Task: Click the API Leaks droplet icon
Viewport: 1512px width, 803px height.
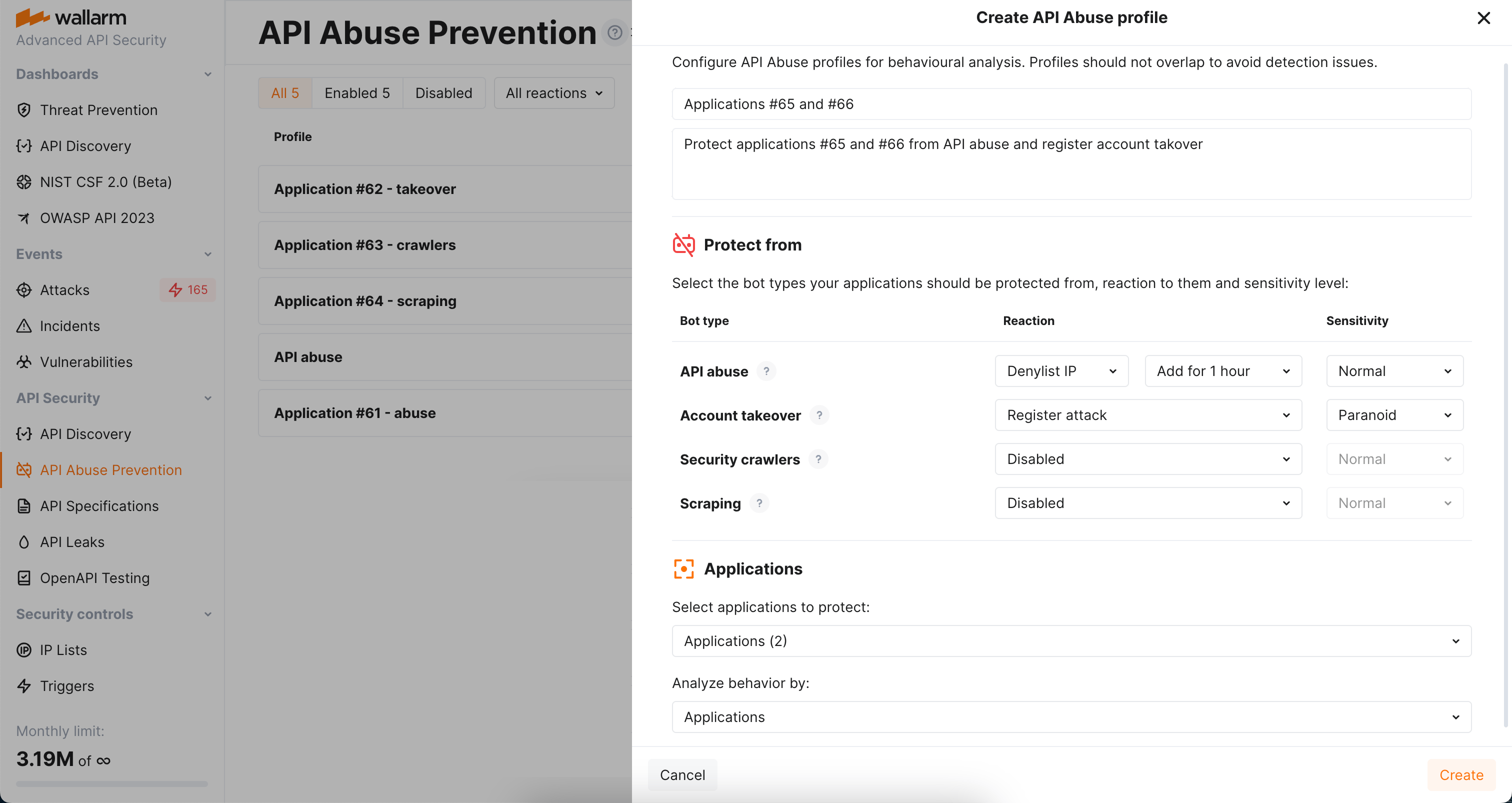Action: tap(23, 542)
